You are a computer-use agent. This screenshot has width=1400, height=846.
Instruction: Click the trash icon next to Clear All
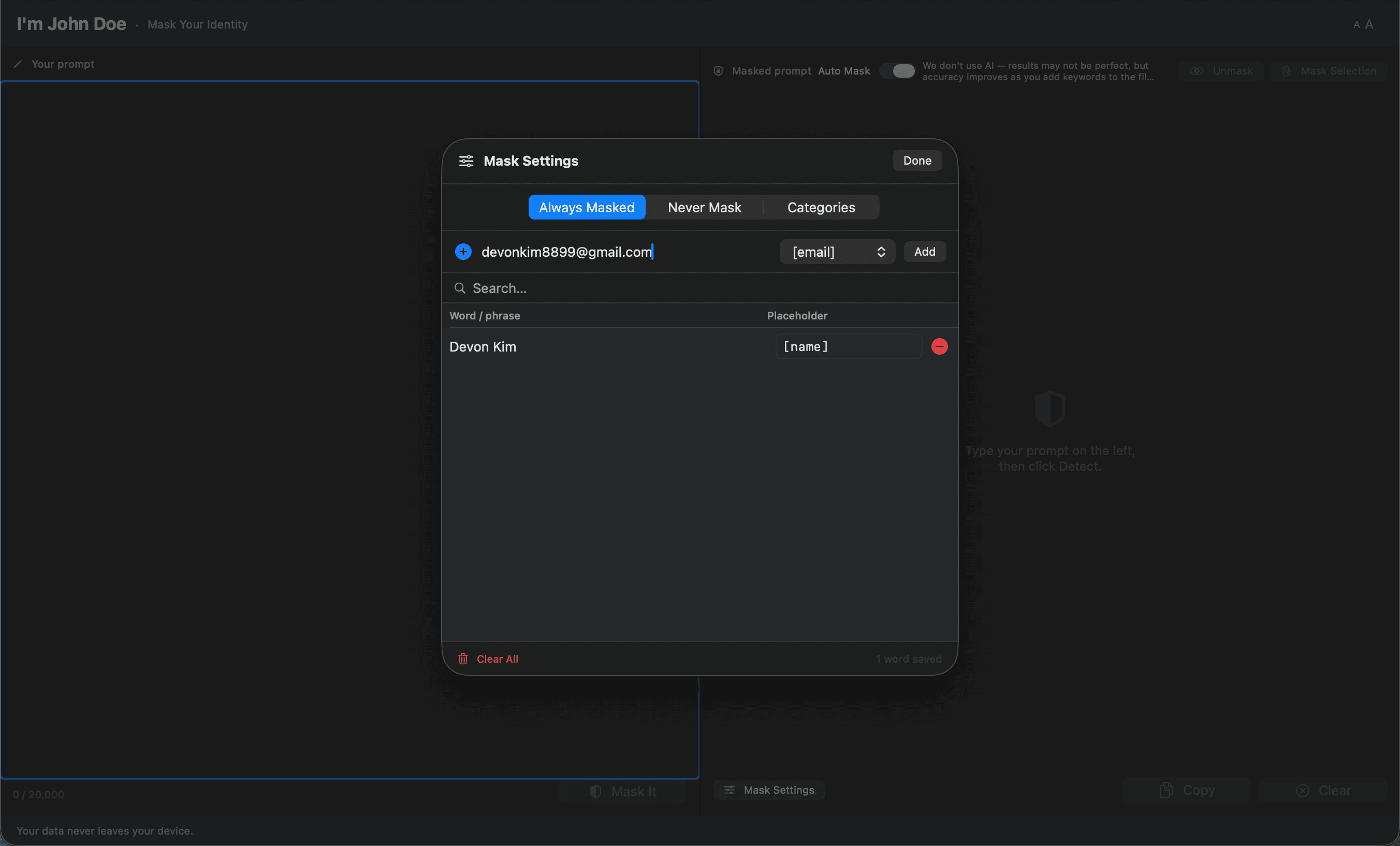coord(463,659)
